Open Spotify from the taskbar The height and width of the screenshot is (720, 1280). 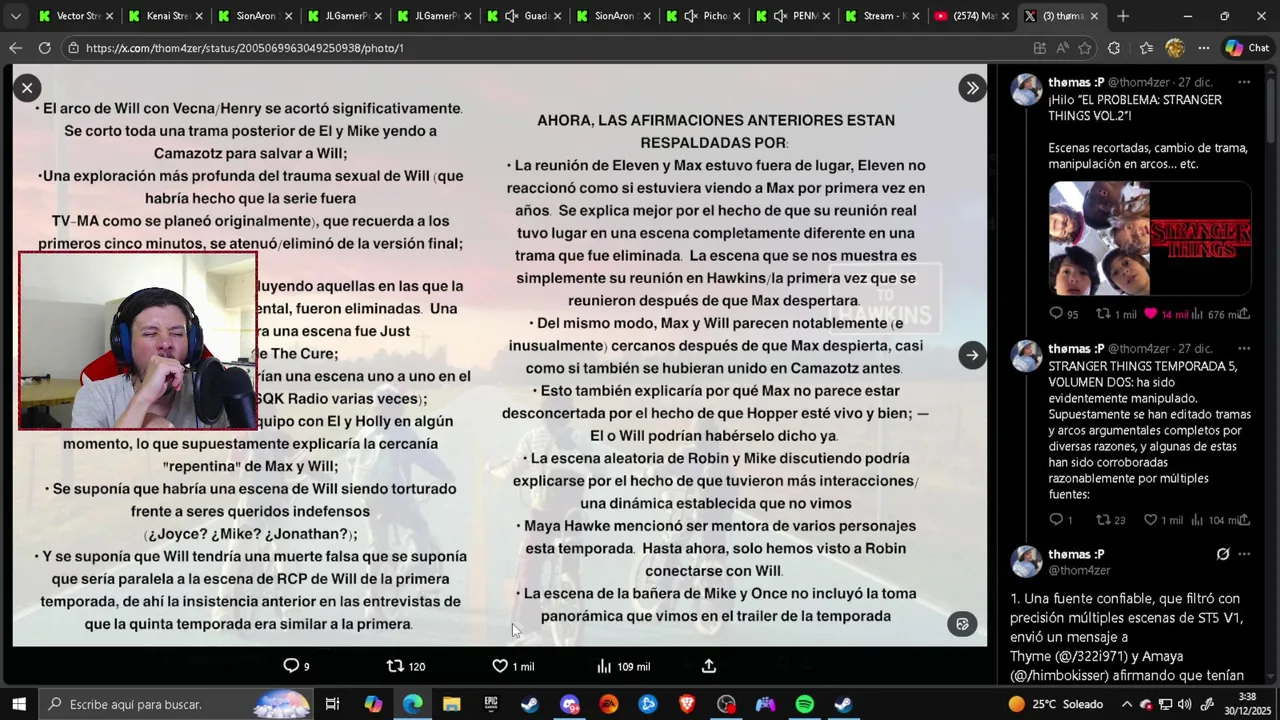[804, 704]
